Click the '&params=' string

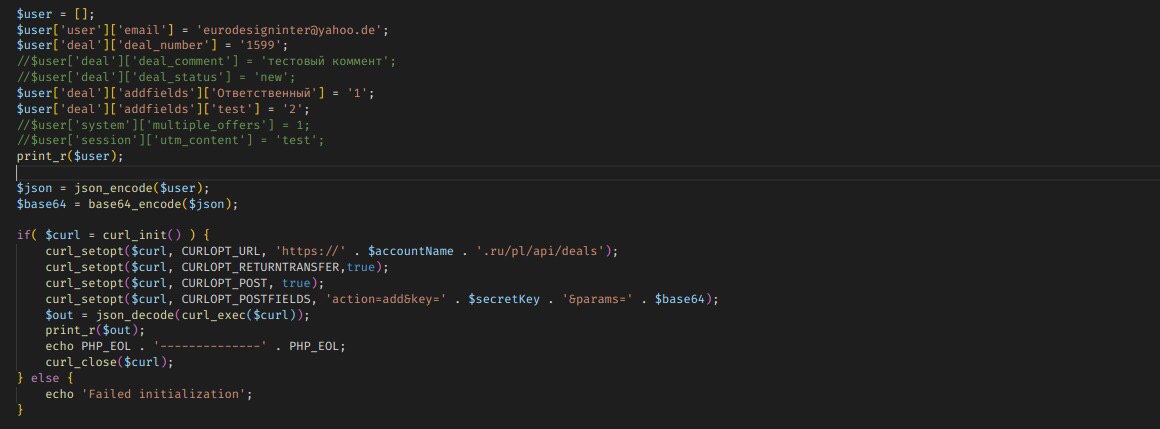[x=597, y=299]
